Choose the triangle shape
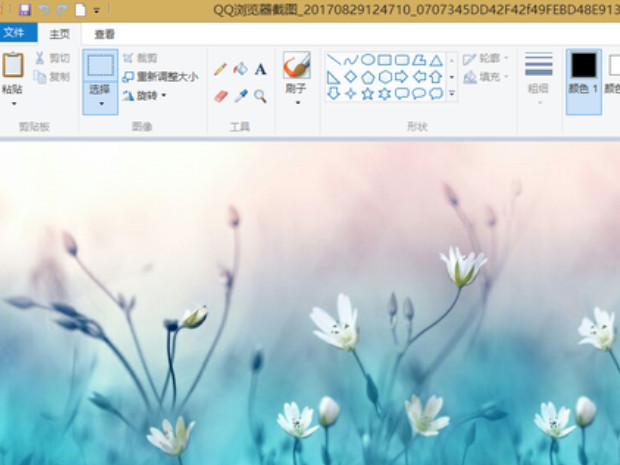This screenshot has height=465, width=620. (x=436, y=60)
